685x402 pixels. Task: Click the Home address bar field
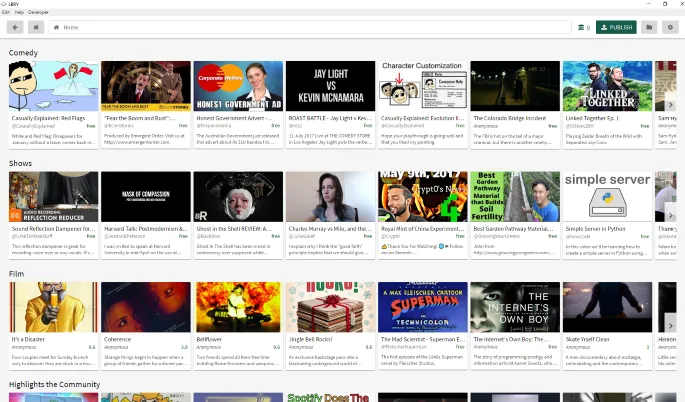310,27
